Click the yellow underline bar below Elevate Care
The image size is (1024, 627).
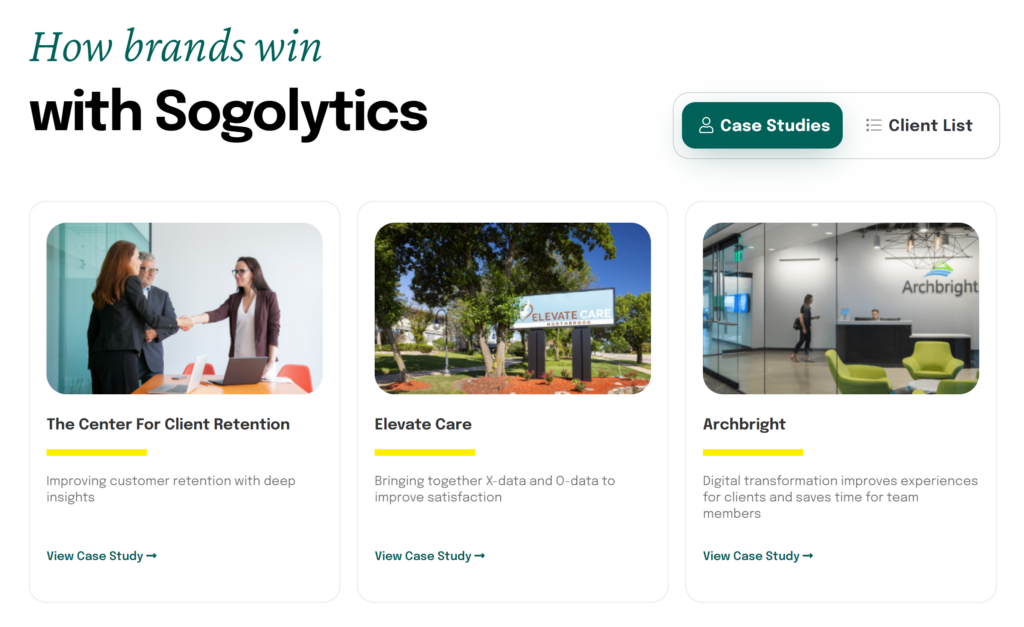424,453
